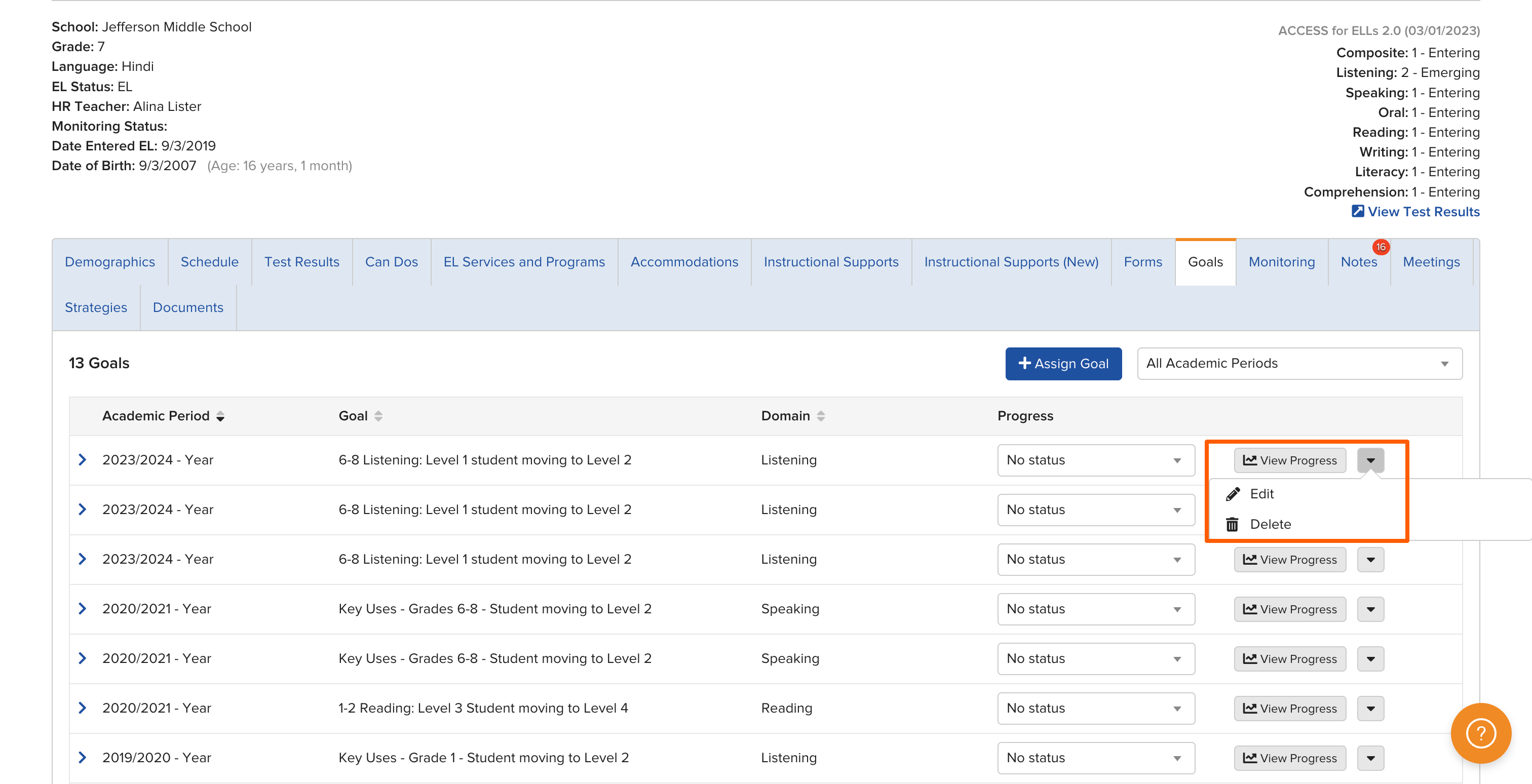Expand the 2019/2020 Key Uses Grade 1 row

83,758
